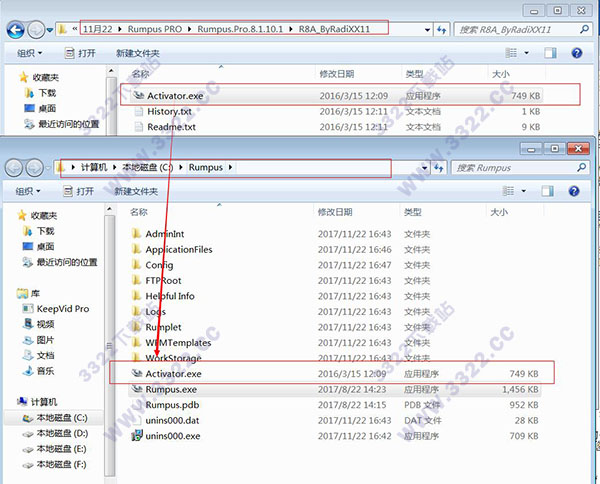
Task: Click 计算机 breadcrumb in Rumpus window
Action: point(94,167)
